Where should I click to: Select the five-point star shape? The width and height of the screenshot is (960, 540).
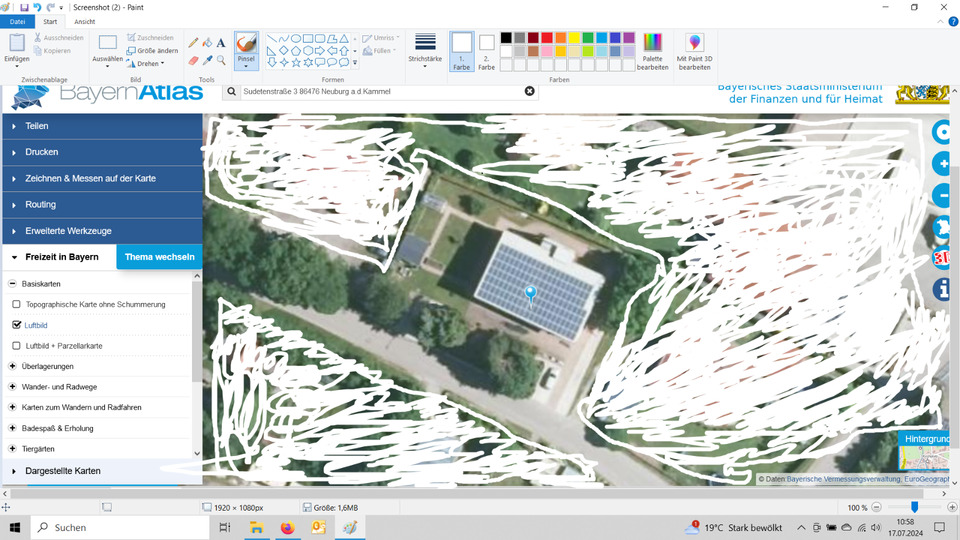[x=296, y=62]
